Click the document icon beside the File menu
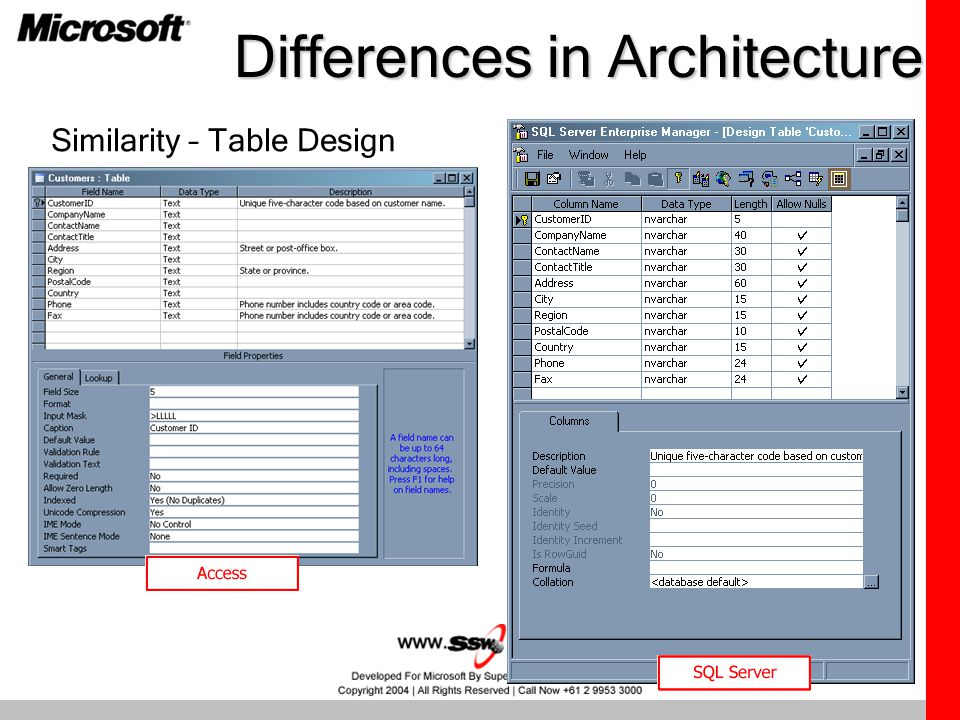Image resolution: width=960 pixels, height=720 pixels. (521, 155)
